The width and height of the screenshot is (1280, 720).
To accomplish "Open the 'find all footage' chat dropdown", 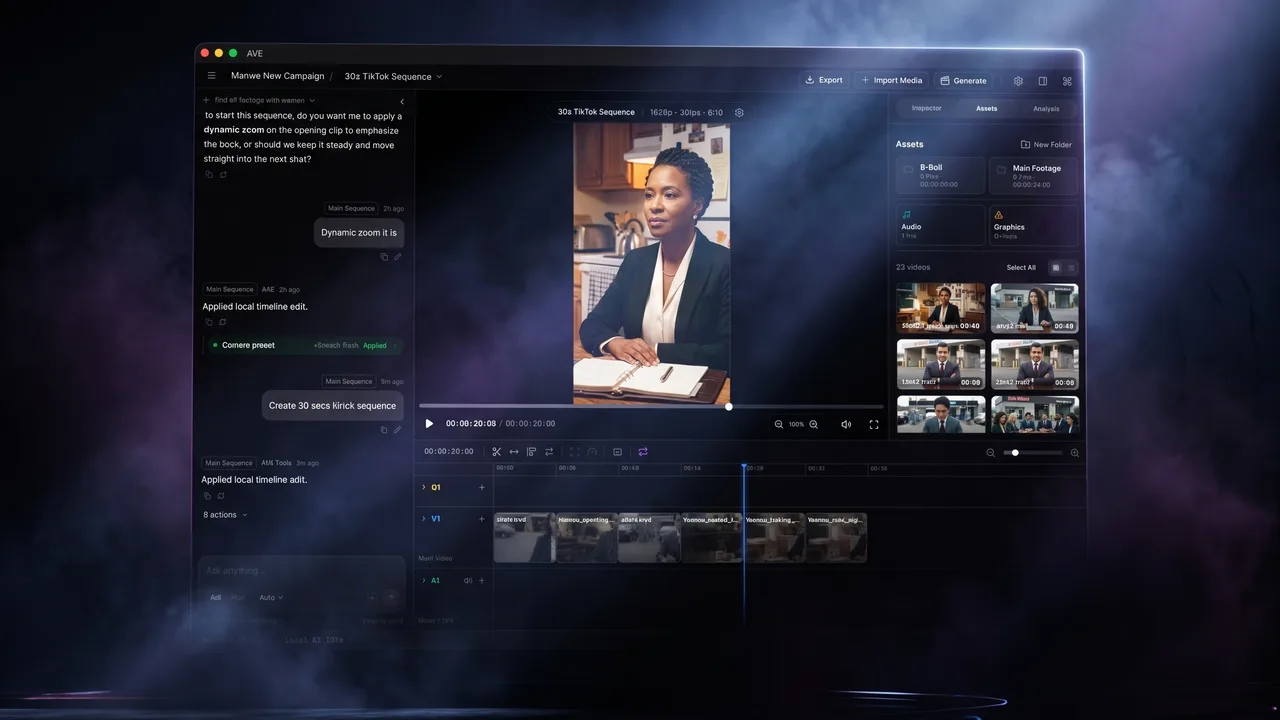I will click(264, 100).
